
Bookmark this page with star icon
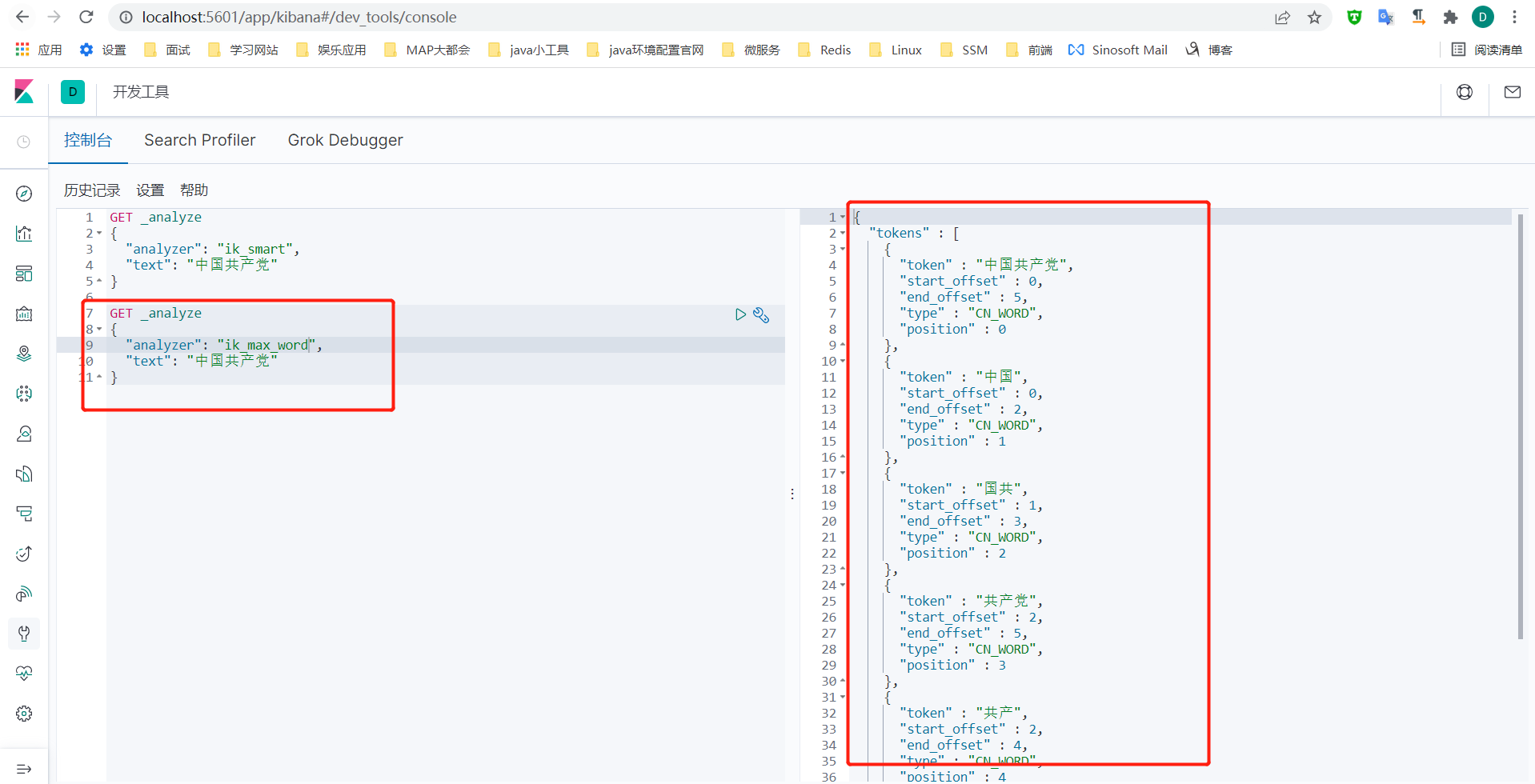click(x=1314, y=18)
